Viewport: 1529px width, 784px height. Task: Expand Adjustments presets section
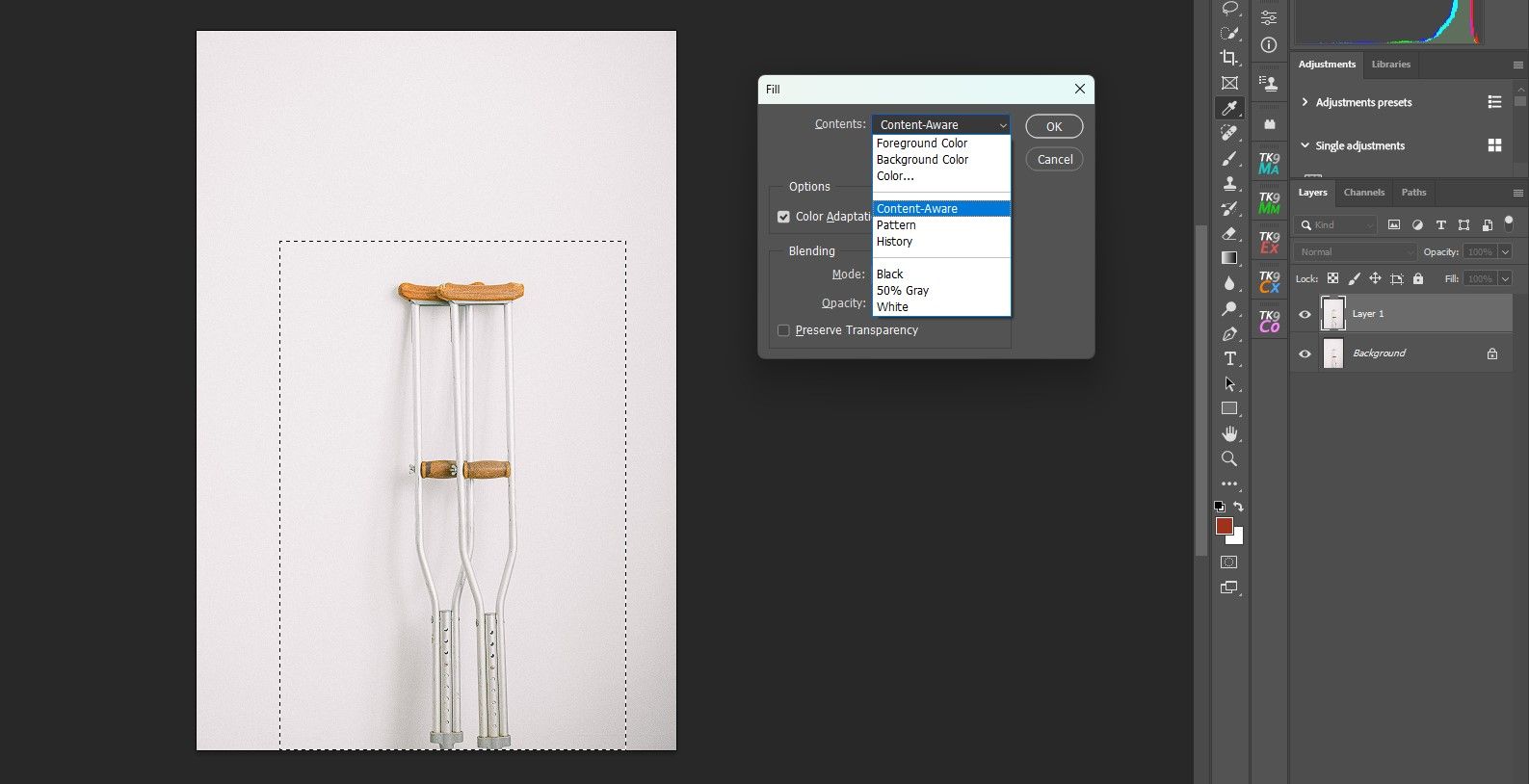point(1305,102)
